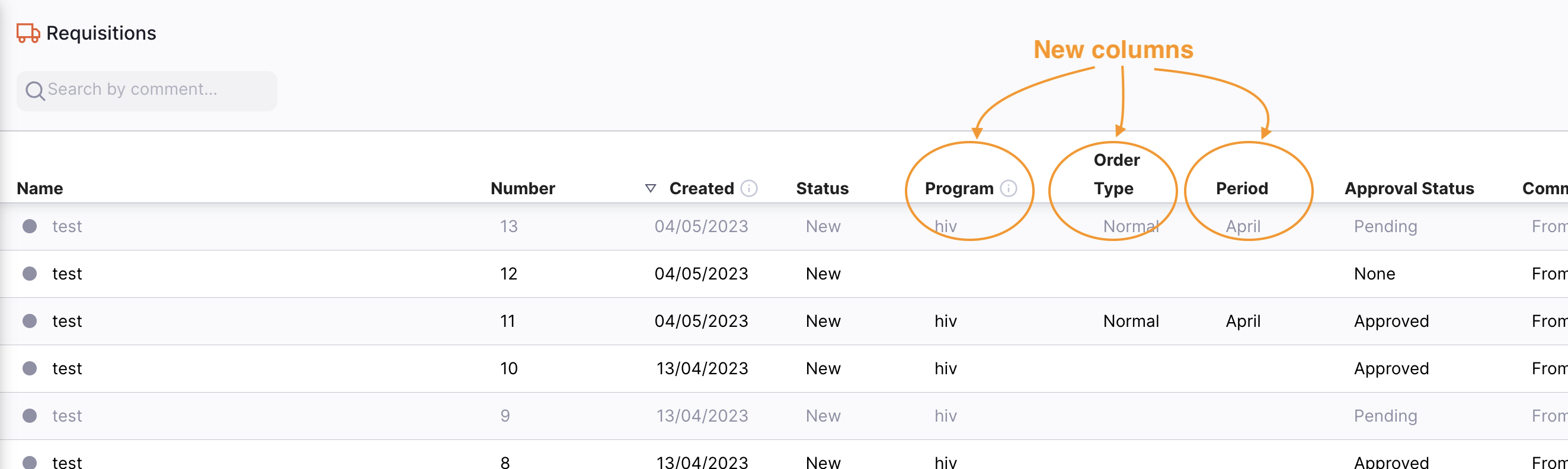The height and width of the screenshot is (469, 1568).
Task: Click status dot for requisition number 11
Action: click(x=29, y=321)
